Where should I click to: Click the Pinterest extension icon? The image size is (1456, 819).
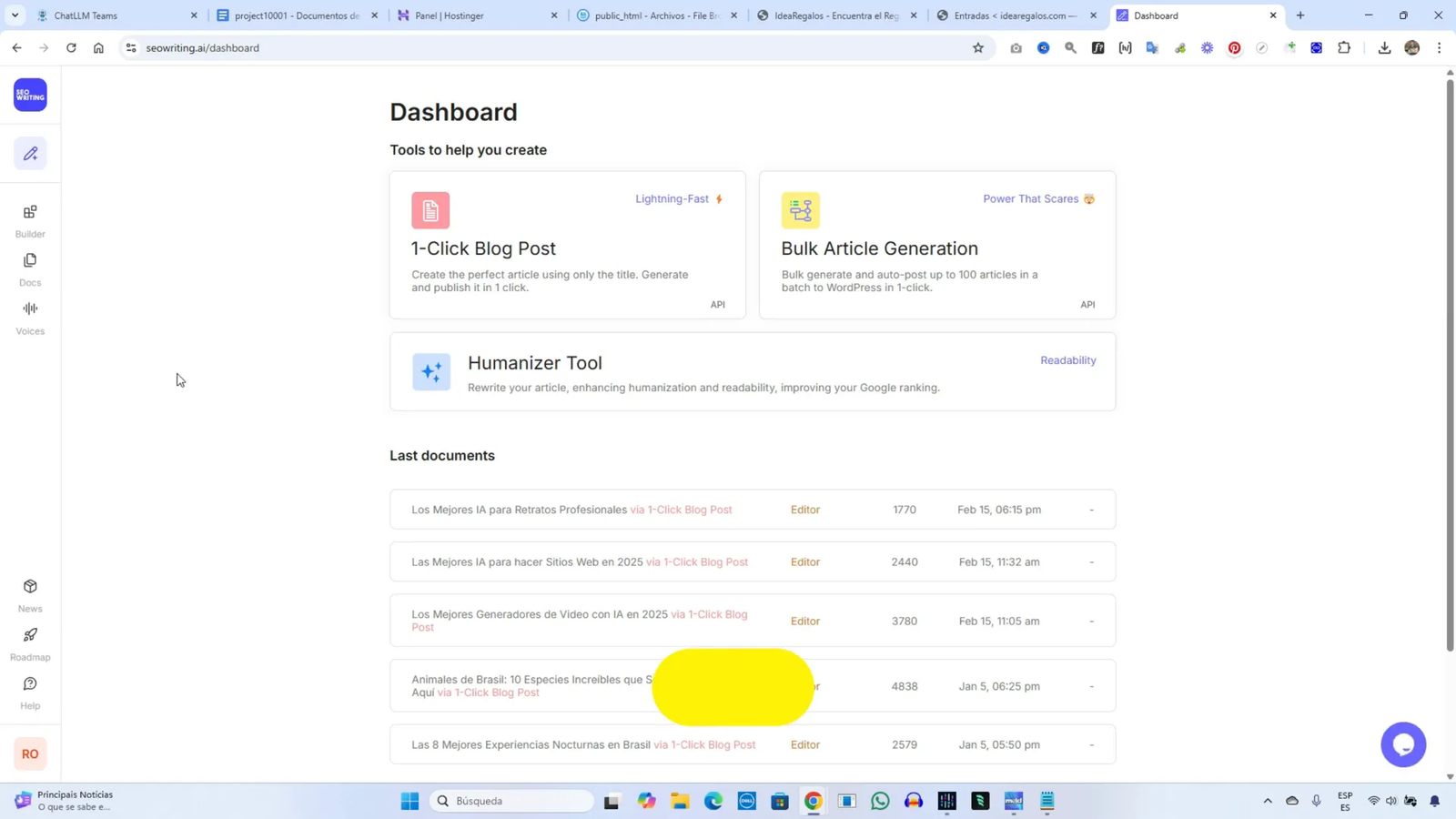(x=1234, y=47)
